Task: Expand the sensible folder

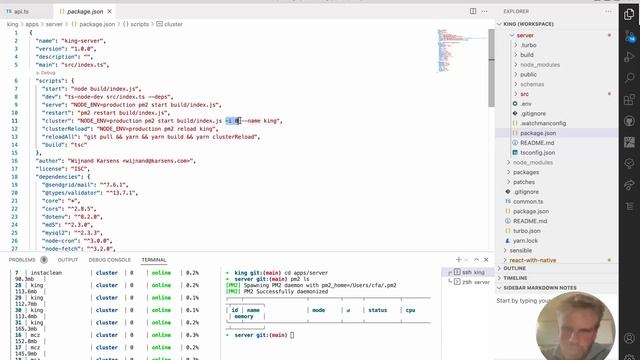Action: pos(520,250)
